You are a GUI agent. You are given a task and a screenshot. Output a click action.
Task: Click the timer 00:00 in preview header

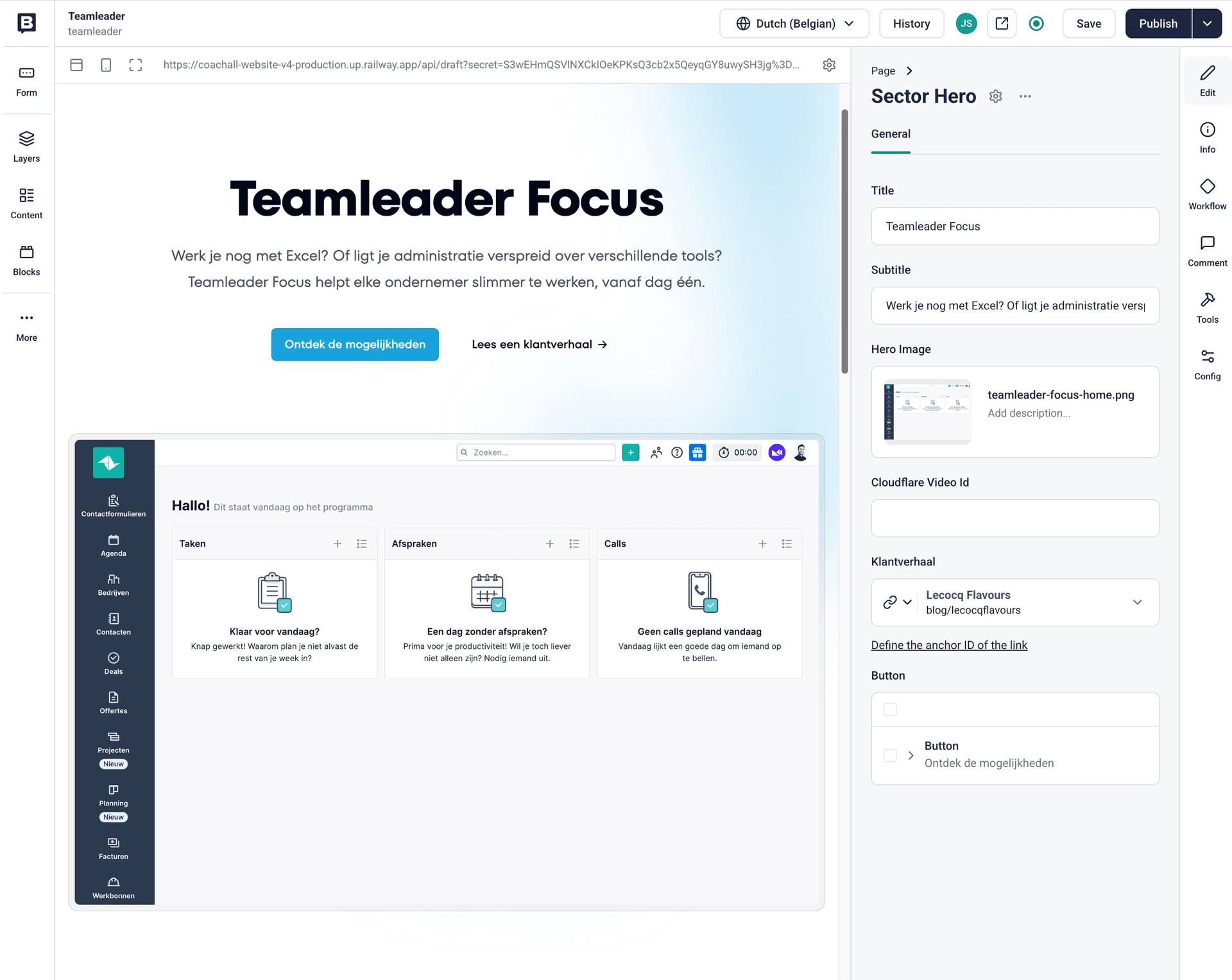pos(738,452)
